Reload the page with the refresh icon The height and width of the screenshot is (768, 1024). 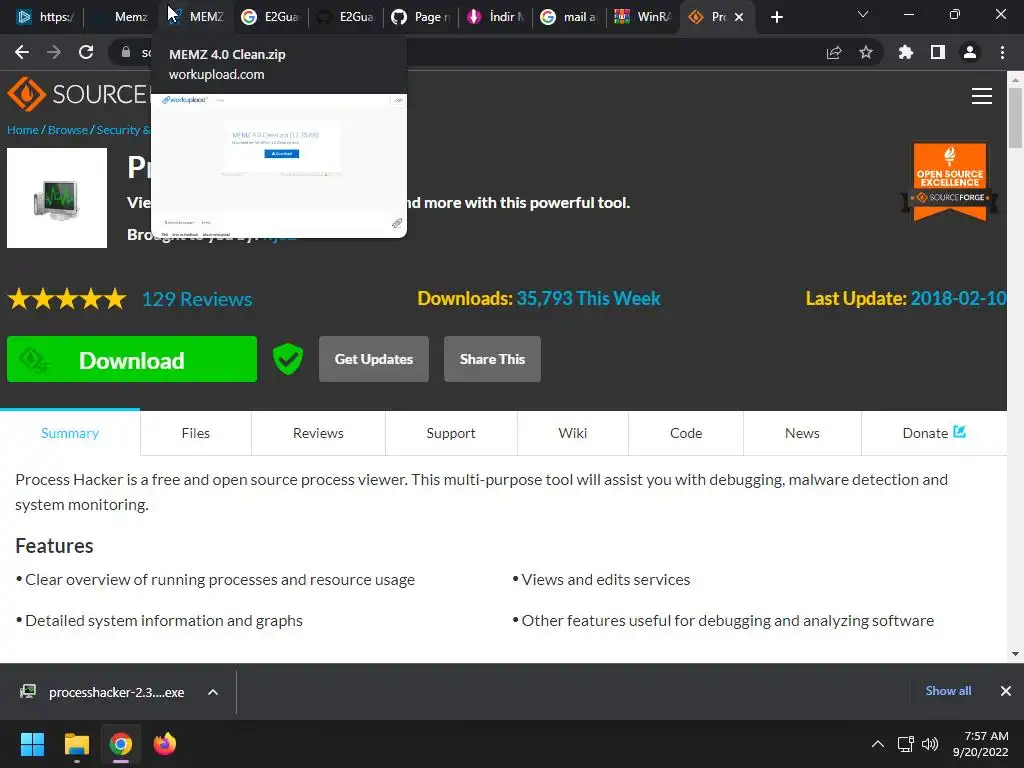(x=86, y=52)
